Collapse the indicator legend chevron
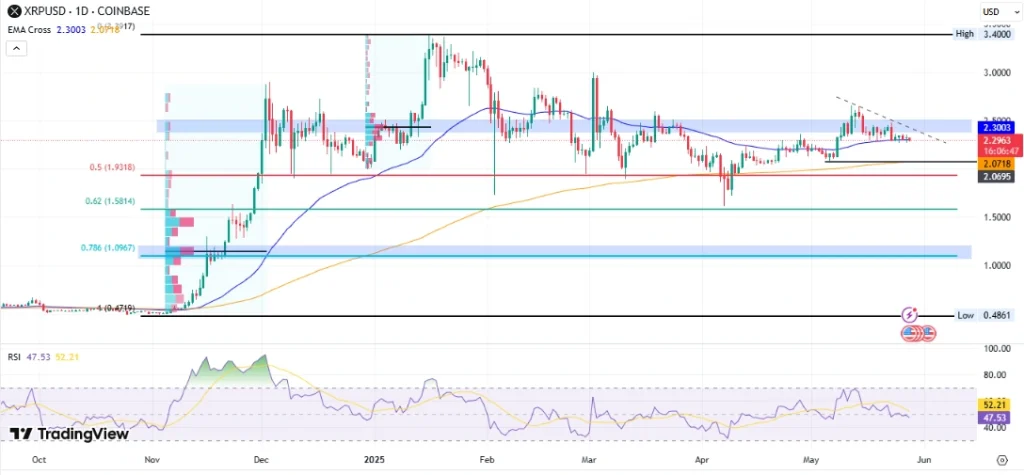 tap(17, 48)
